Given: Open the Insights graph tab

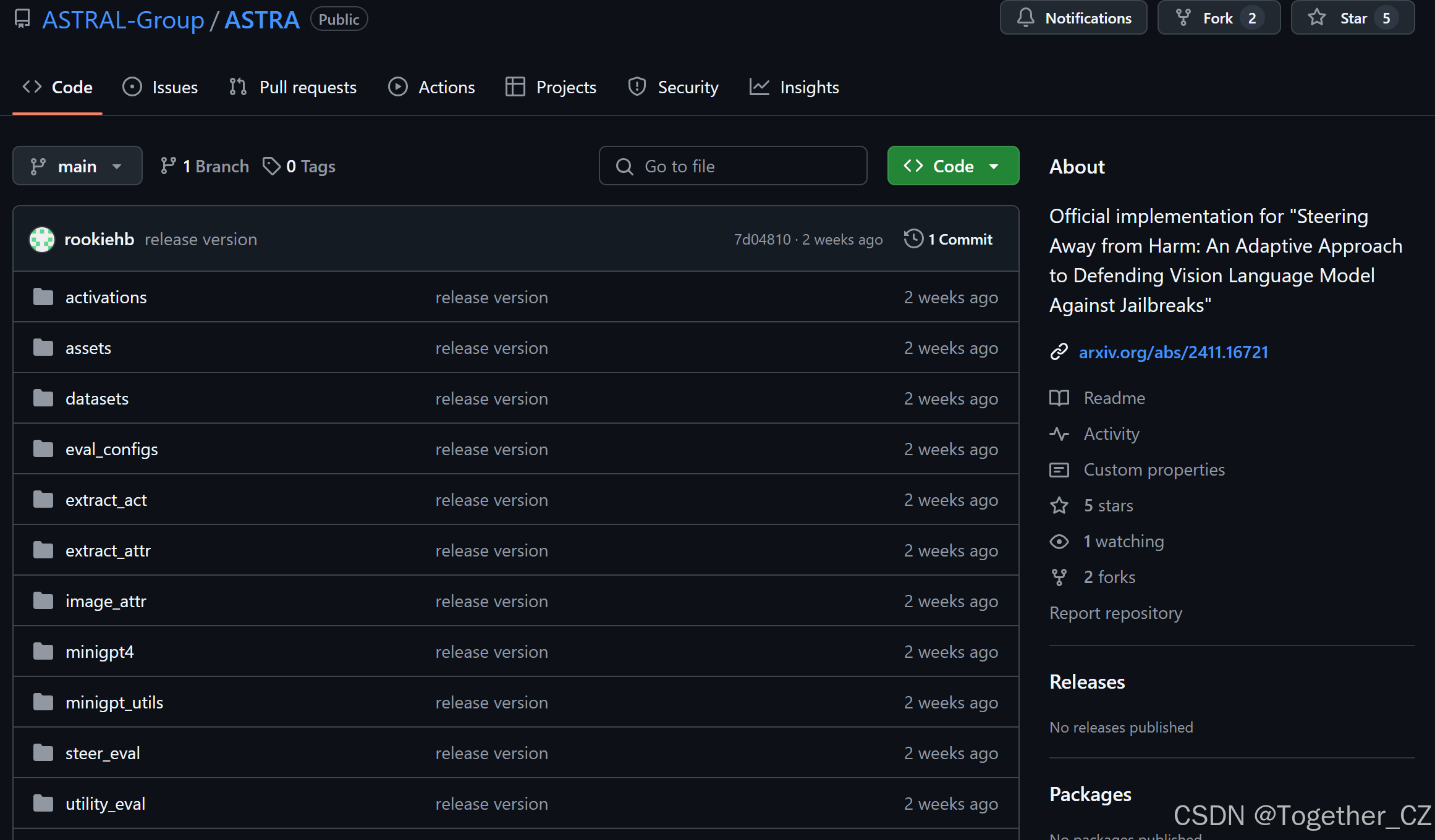Looking at the screenshot, I should pyautogui.click(x=794, y=87).
